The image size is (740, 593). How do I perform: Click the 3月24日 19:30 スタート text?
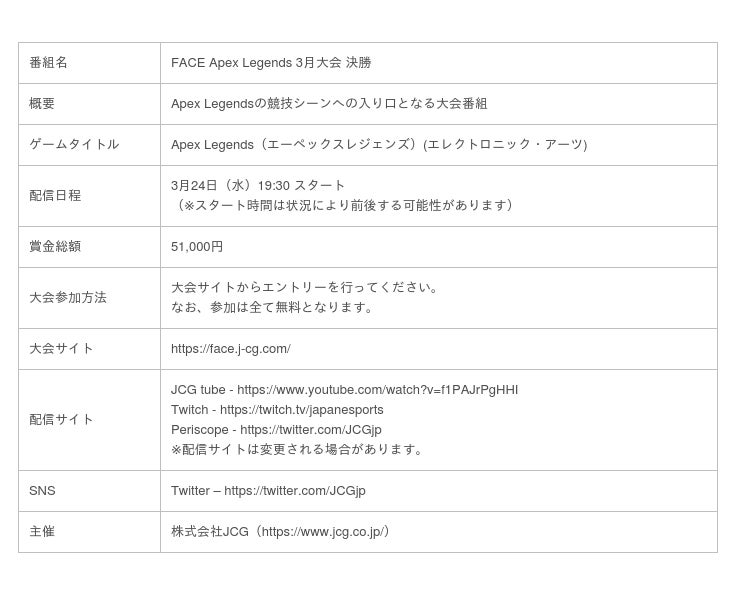[258, 186]
